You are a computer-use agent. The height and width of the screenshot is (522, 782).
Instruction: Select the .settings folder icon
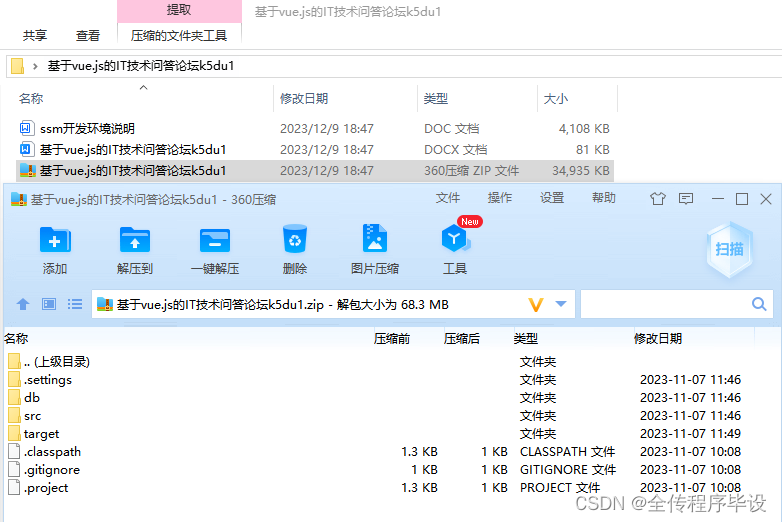pos(14,379)
